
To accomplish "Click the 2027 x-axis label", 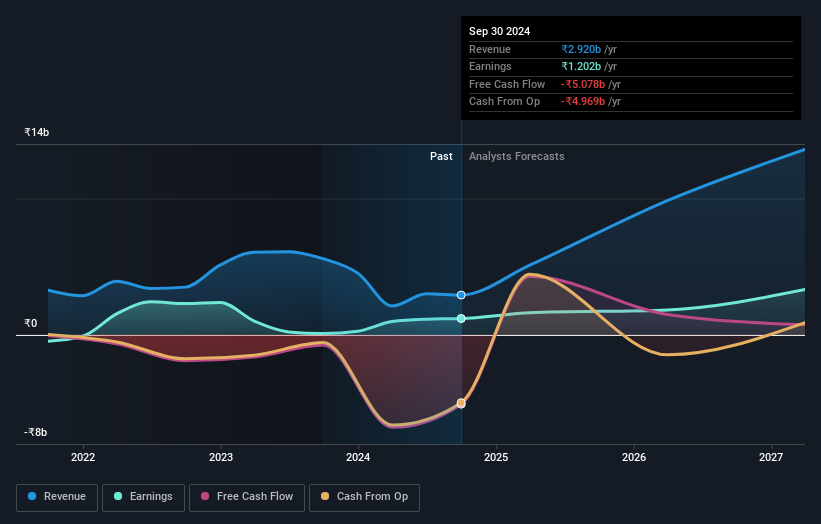I will pyautogui.click(x=771, y=457).
